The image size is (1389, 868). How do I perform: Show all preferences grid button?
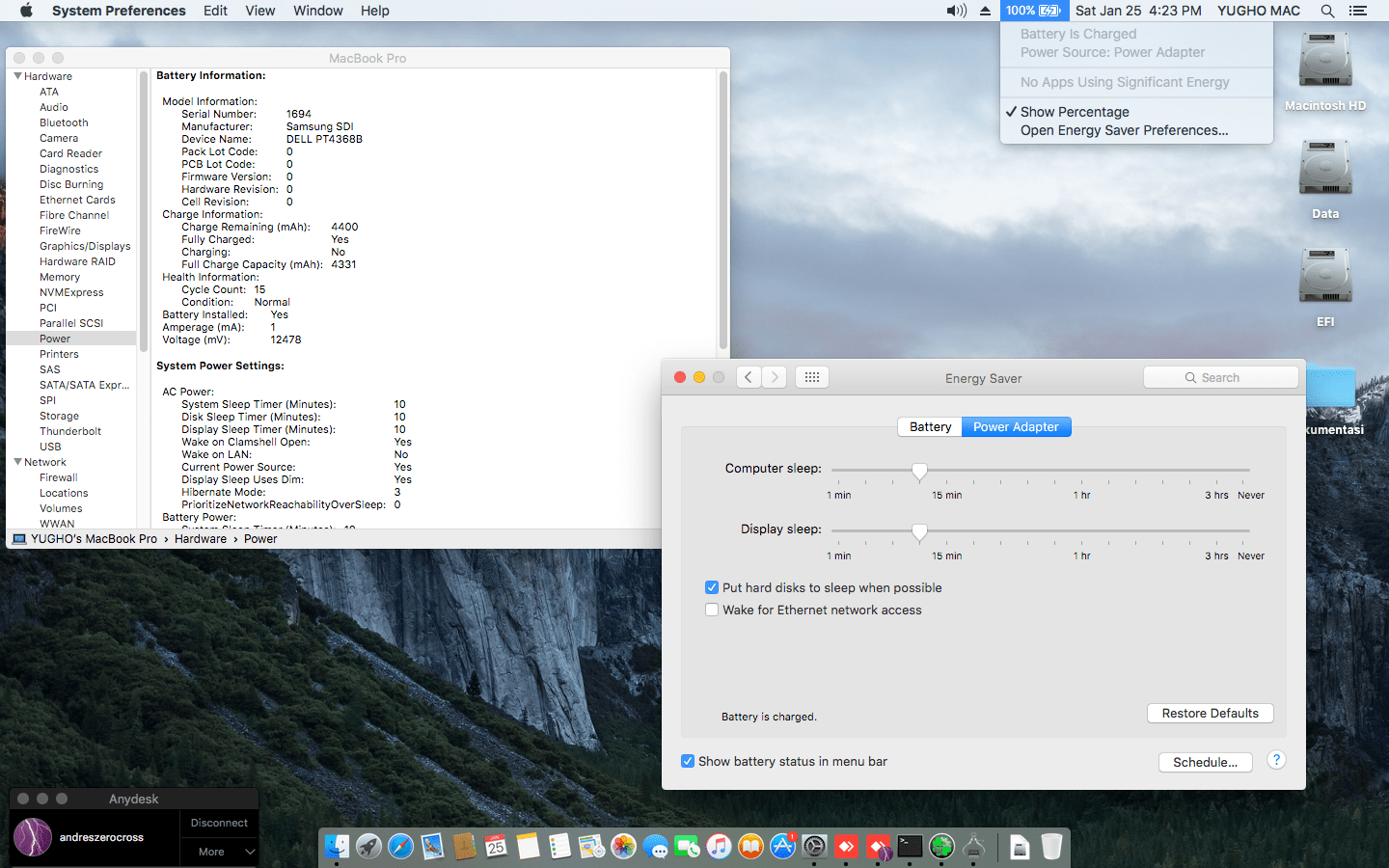click(812, 377)
